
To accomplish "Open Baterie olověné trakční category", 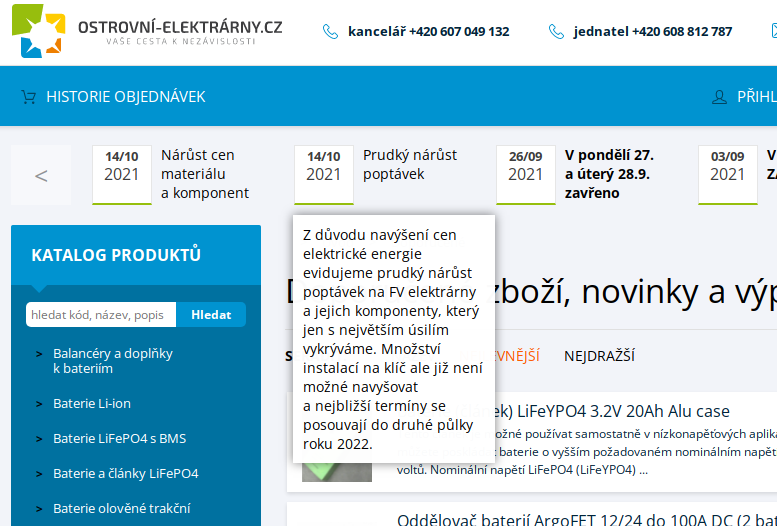I will coord(121,509).
